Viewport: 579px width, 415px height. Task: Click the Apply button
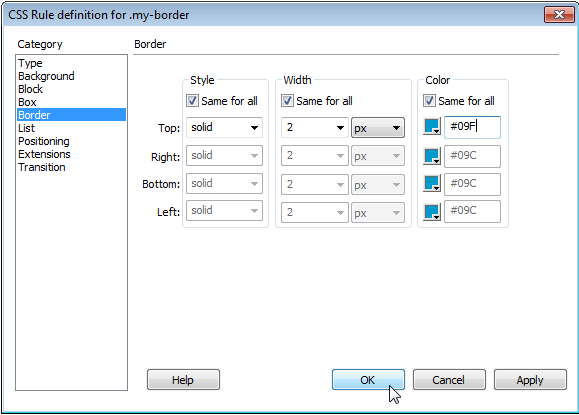pyautogui.click(x=530, y=380)
